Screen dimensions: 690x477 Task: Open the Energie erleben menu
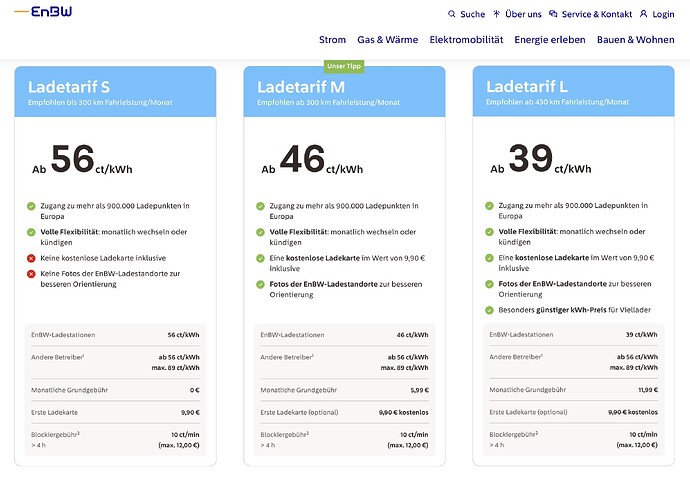[550, 40]
